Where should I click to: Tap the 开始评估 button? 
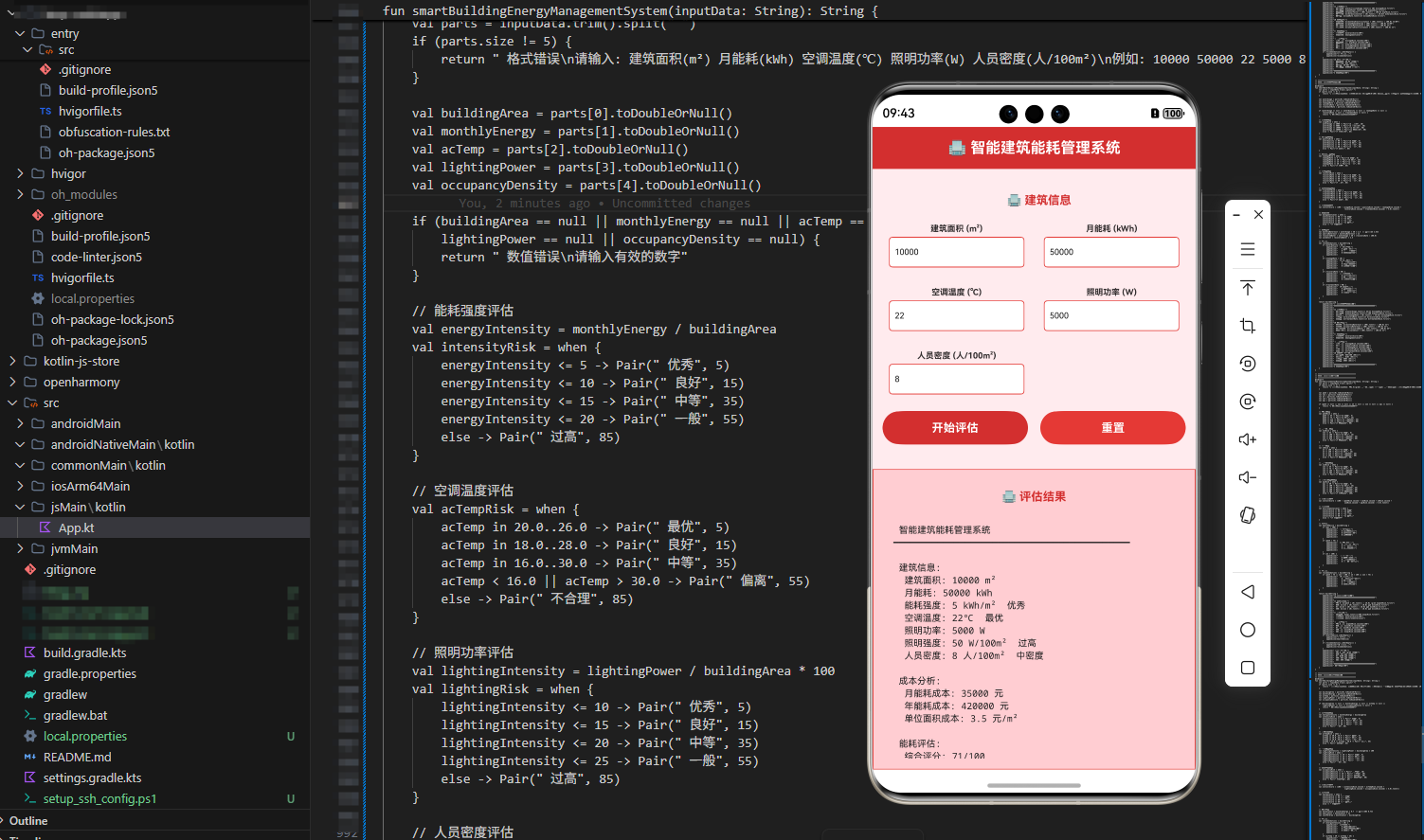tap(955, 427)
